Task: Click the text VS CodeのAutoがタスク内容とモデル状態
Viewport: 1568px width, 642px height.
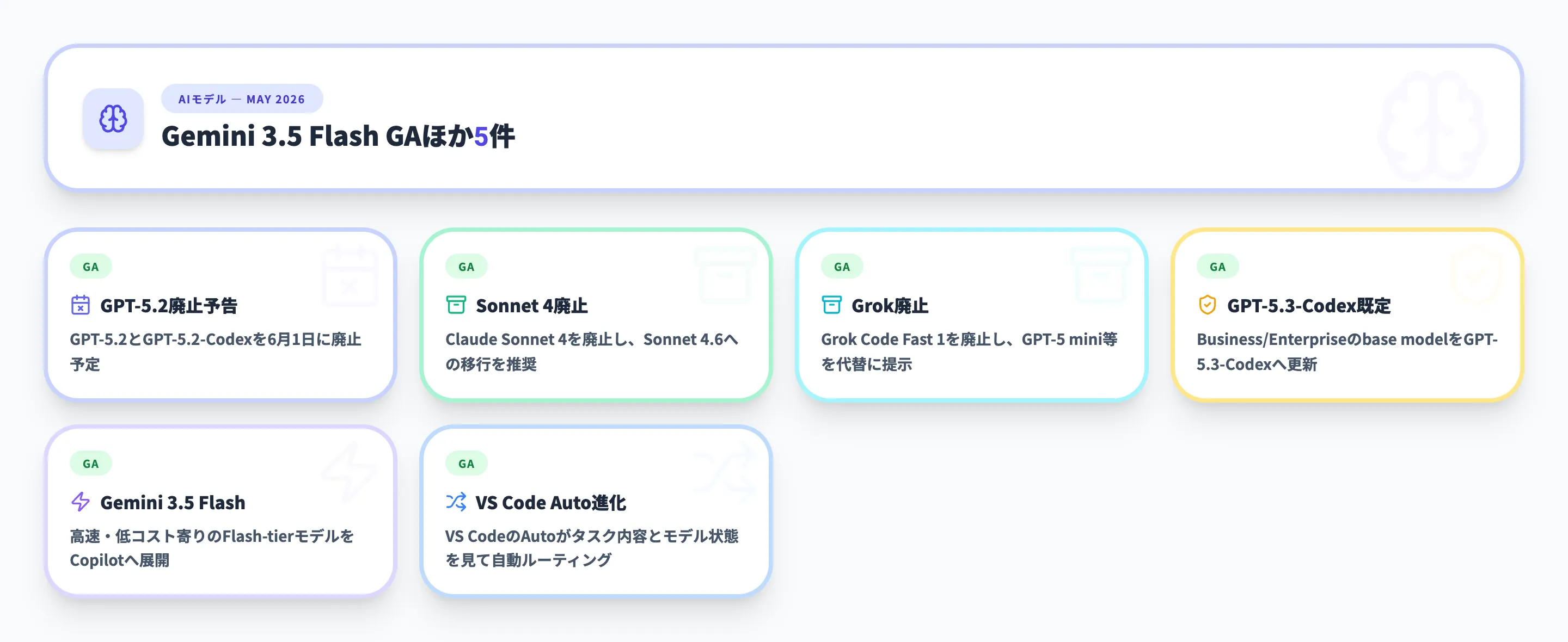Action: point(592,536)
